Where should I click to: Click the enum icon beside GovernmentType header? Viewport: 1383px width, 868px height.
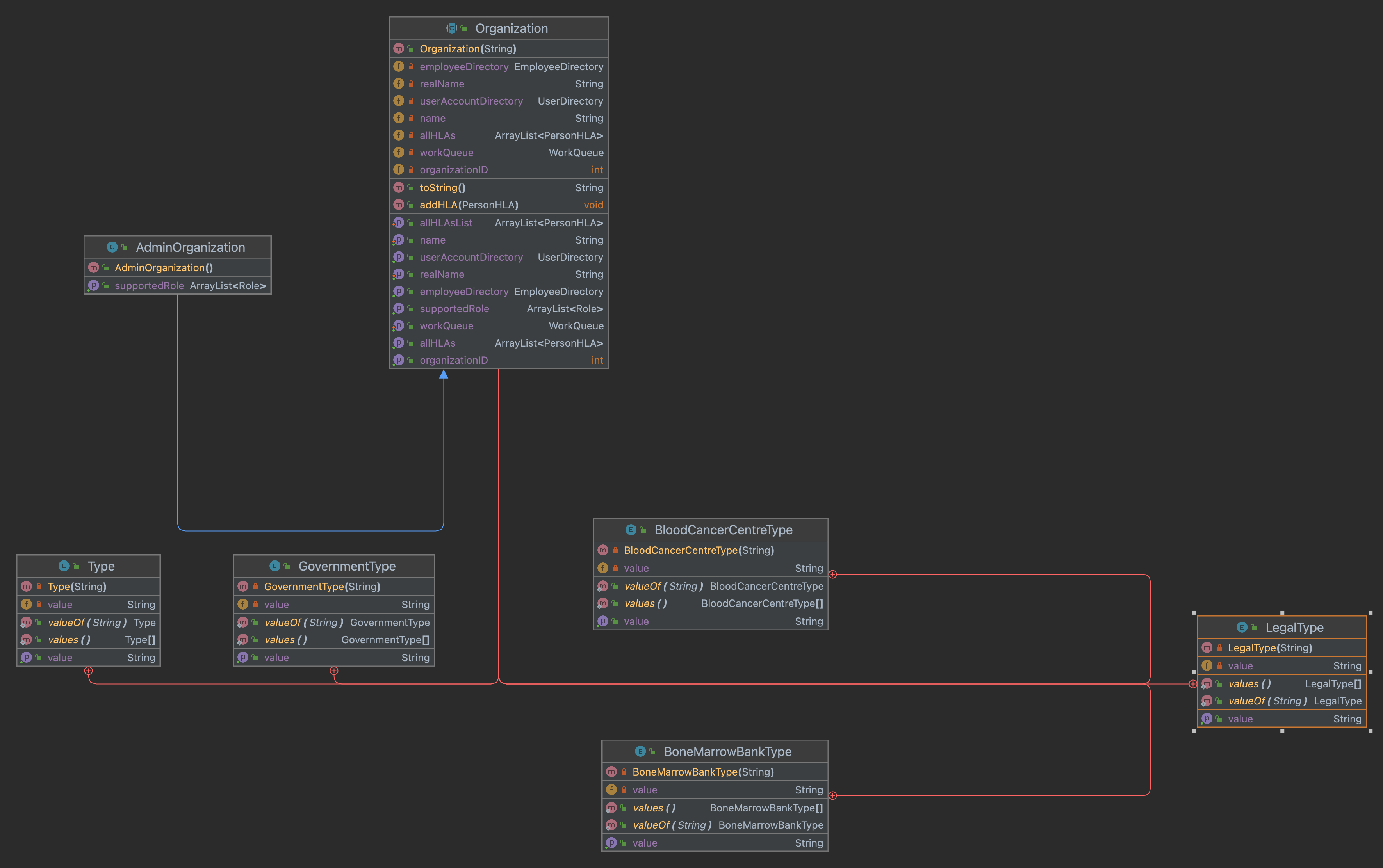[x=274, y=566]
